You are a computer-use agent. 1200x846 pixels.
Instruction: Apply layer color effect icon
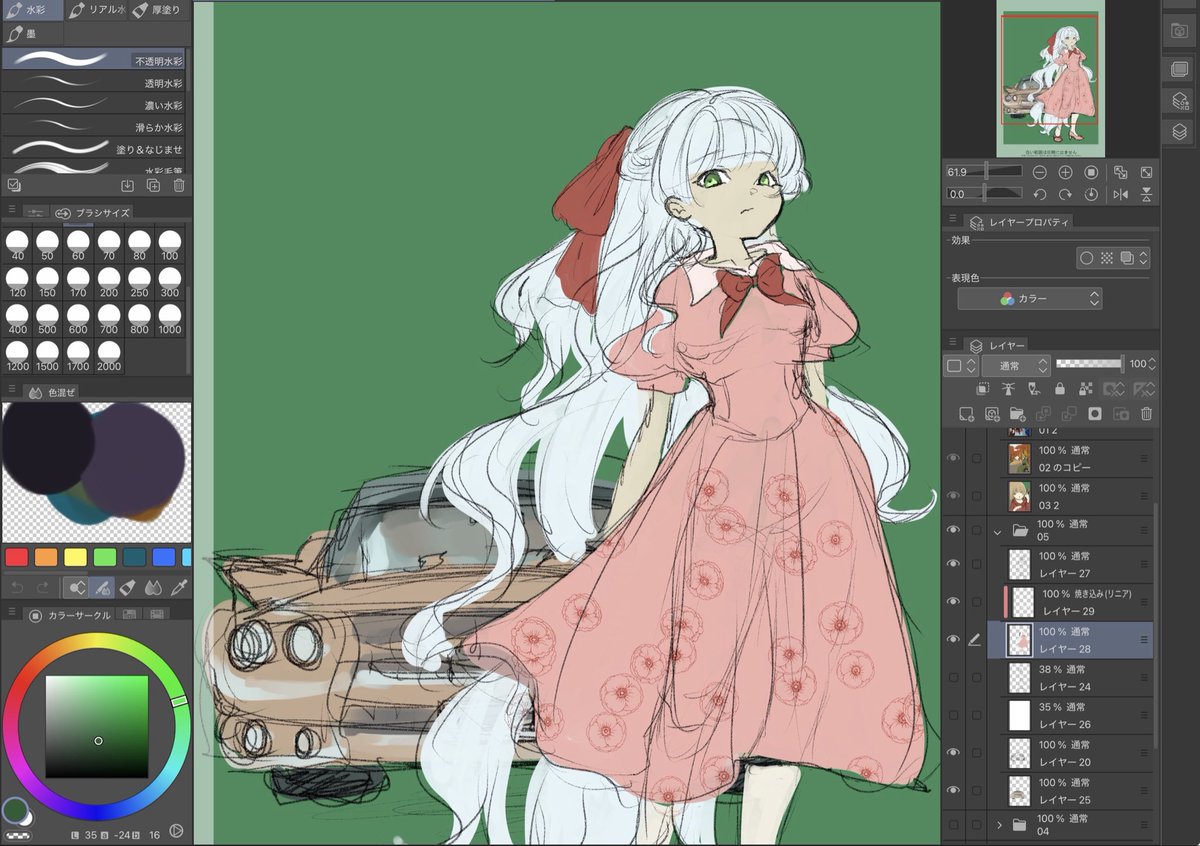point(1127,258)
